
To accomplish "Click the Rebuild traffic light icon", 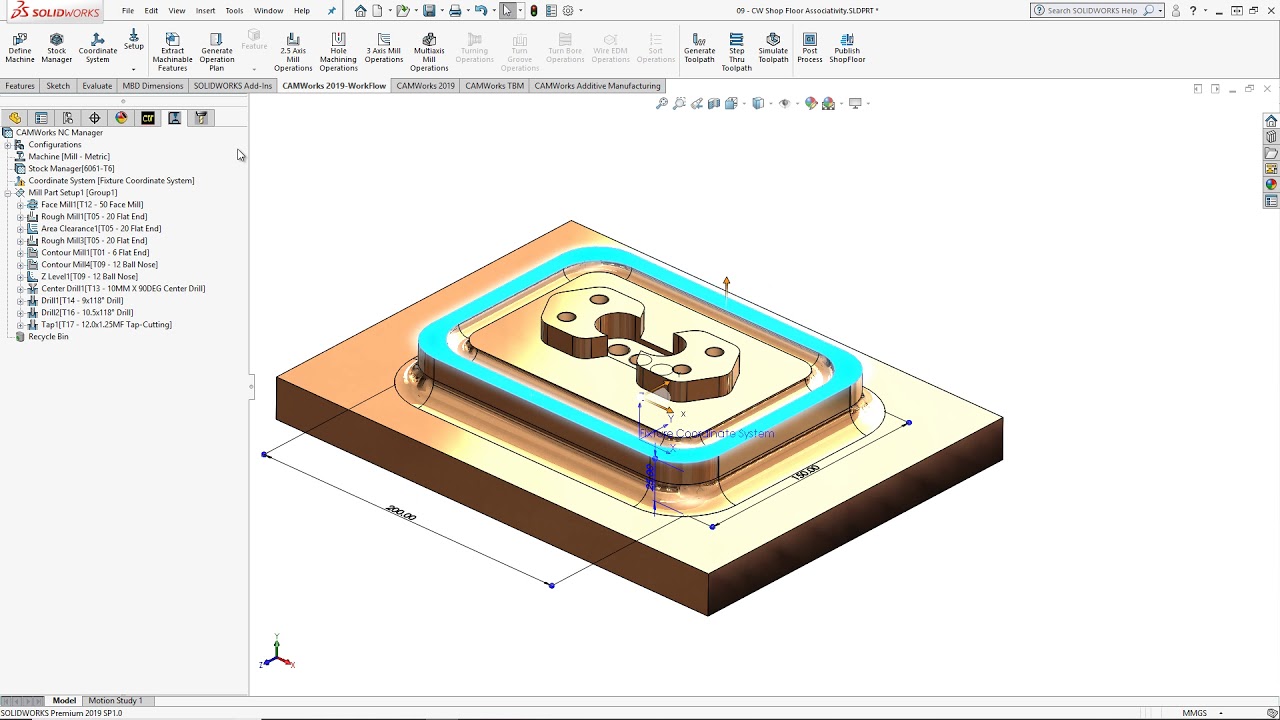I will pyautogui.click(x=534, y=11).
